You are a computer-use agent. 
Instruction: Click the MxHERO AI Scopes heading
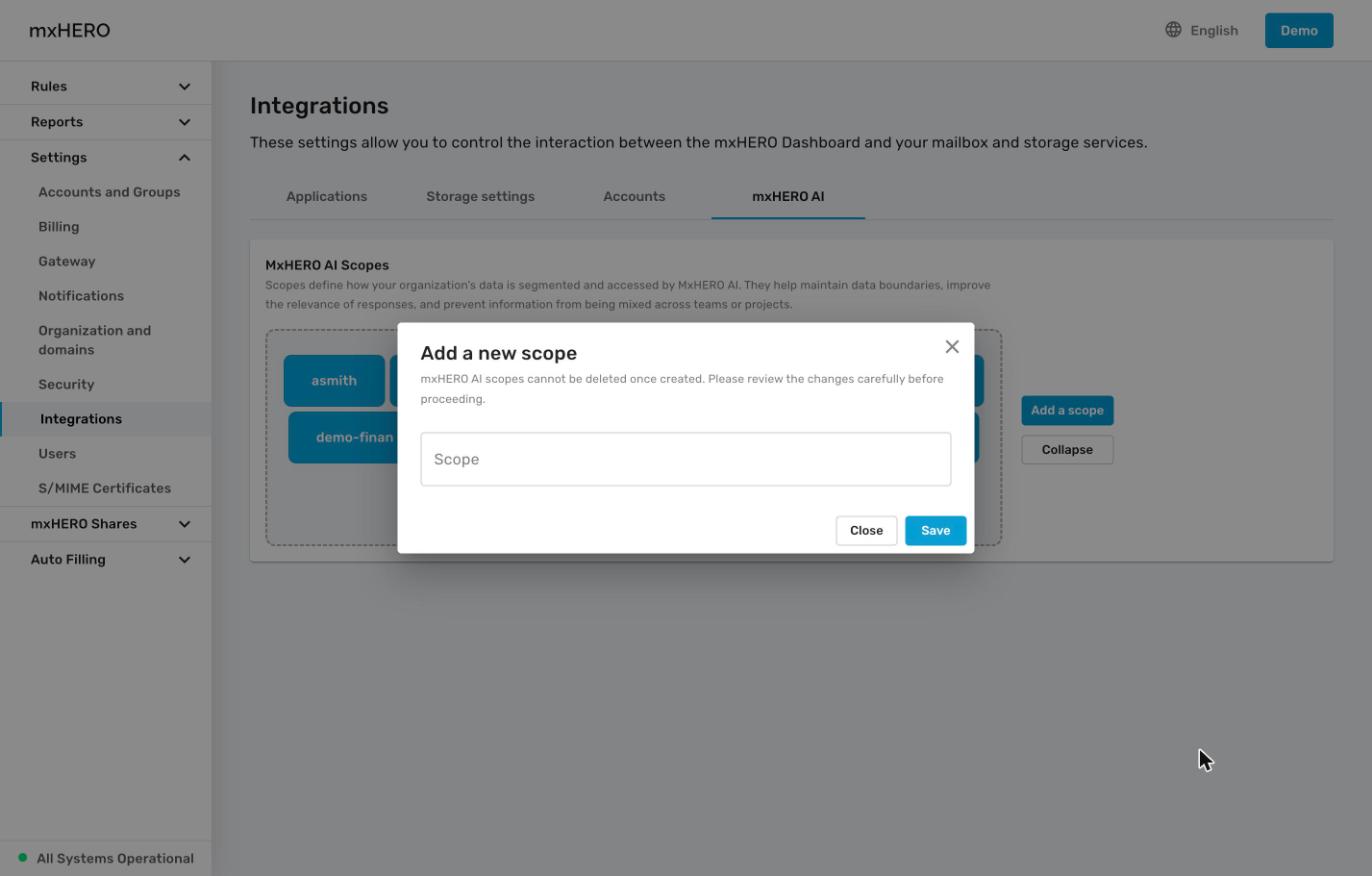coord(327,265)
